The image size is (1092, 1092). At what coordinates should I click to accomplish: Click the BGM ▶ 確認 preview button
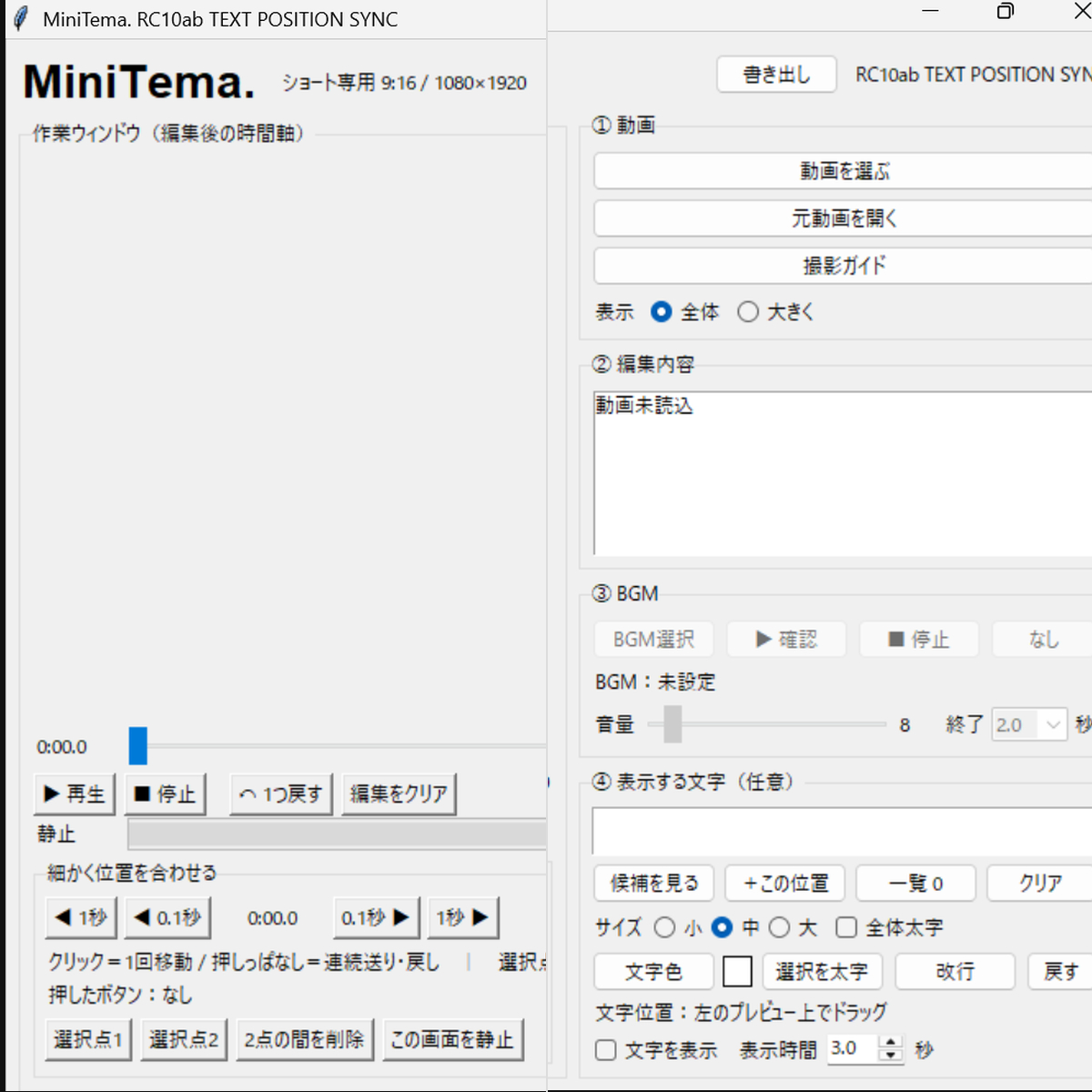[x=786, y=640]
